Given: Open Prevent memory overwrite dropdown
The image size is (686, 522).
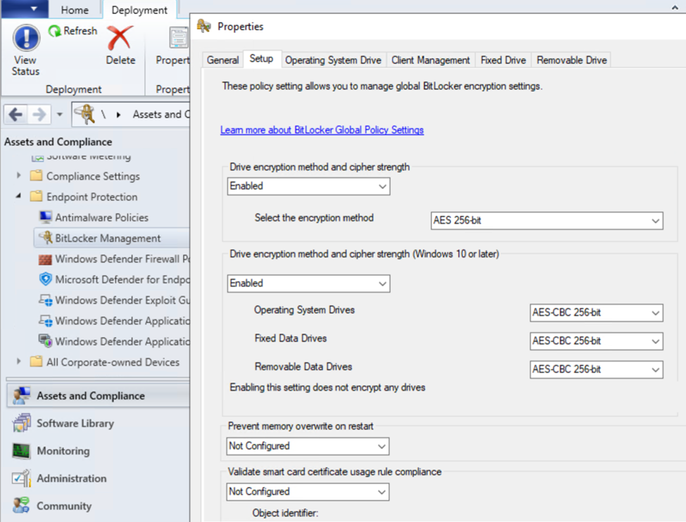Looking at the screenshot, I should click(x=308, y=446).
